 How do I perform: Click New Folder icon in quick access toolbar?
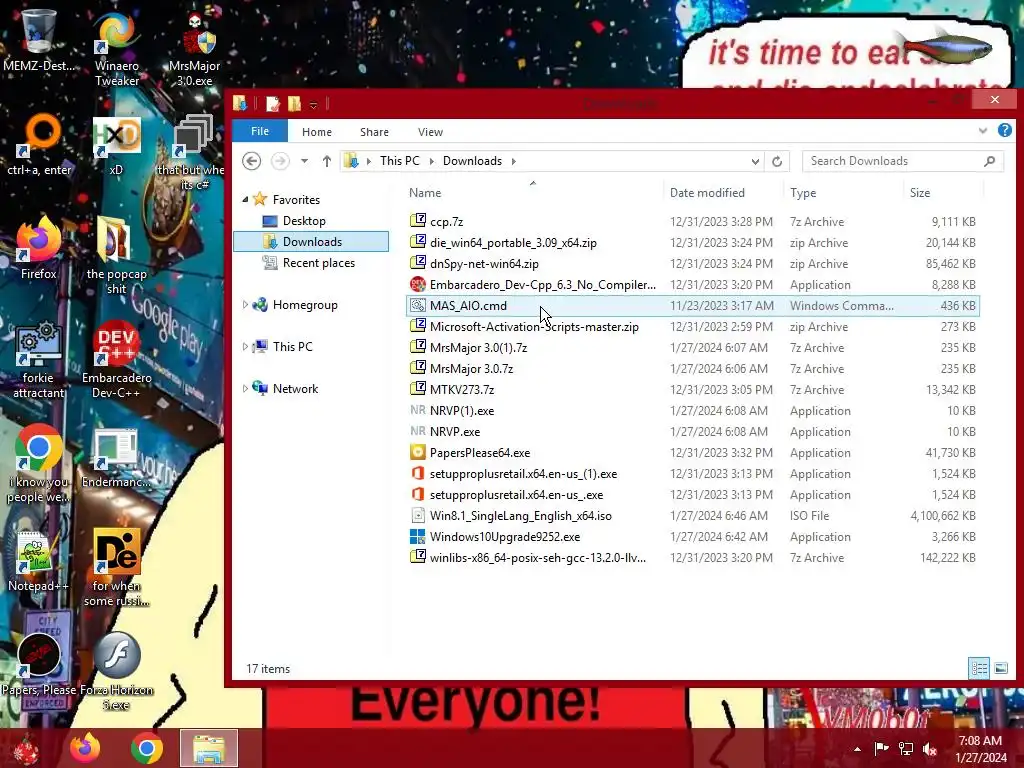pos(294,103)
